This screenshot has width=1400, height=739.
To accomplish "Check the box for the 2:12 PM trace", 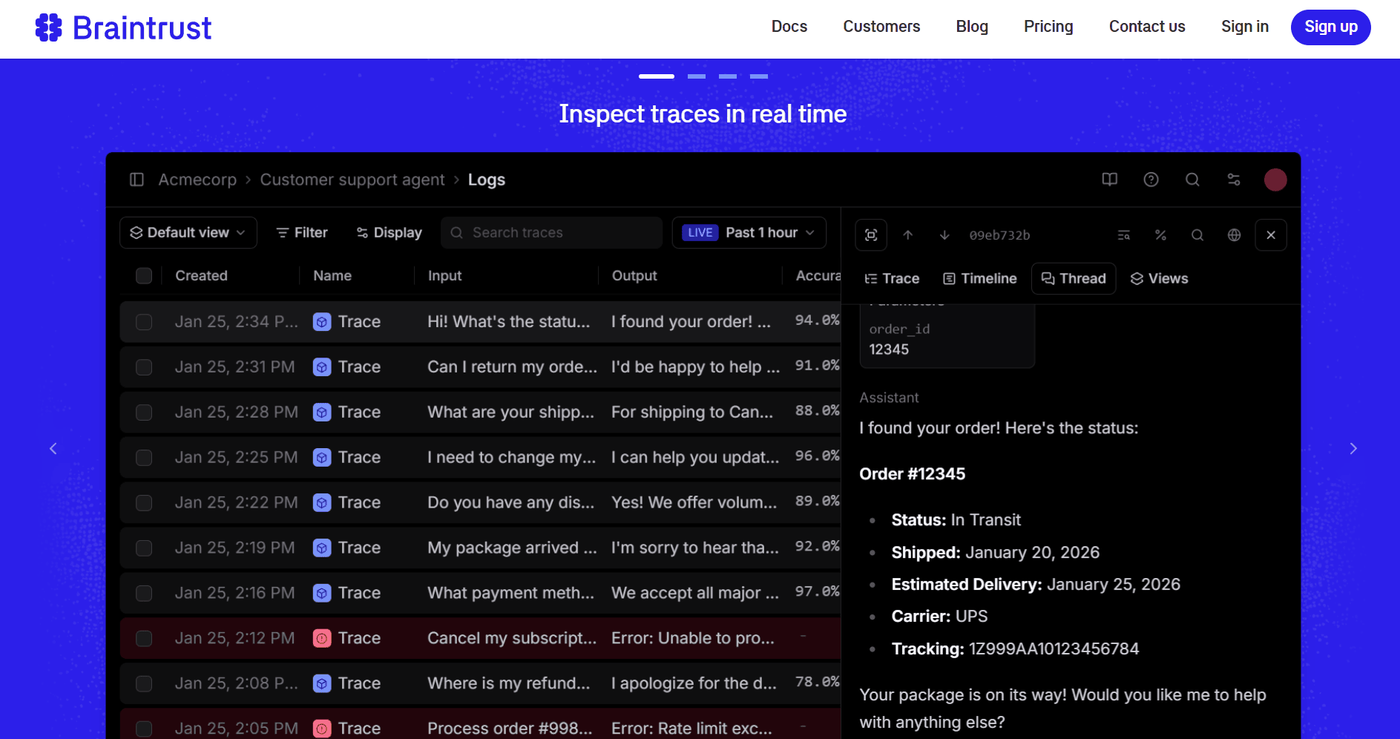I will 144,638.
